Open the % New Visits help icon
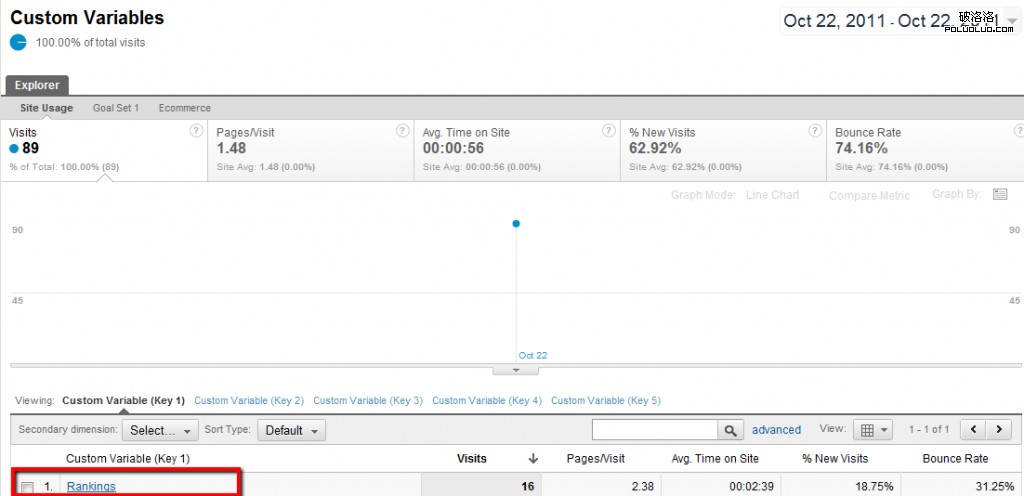Viewport: 1024px width, 496px height. [x=815, y=131]
